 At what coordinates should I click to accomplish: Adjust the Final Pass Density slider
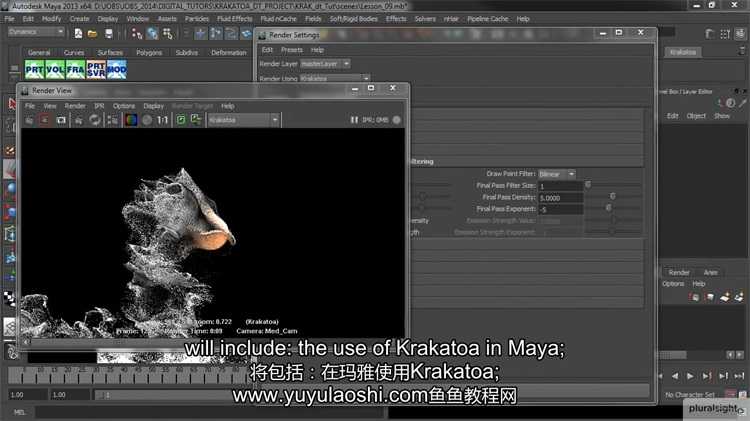pos(613,197)
